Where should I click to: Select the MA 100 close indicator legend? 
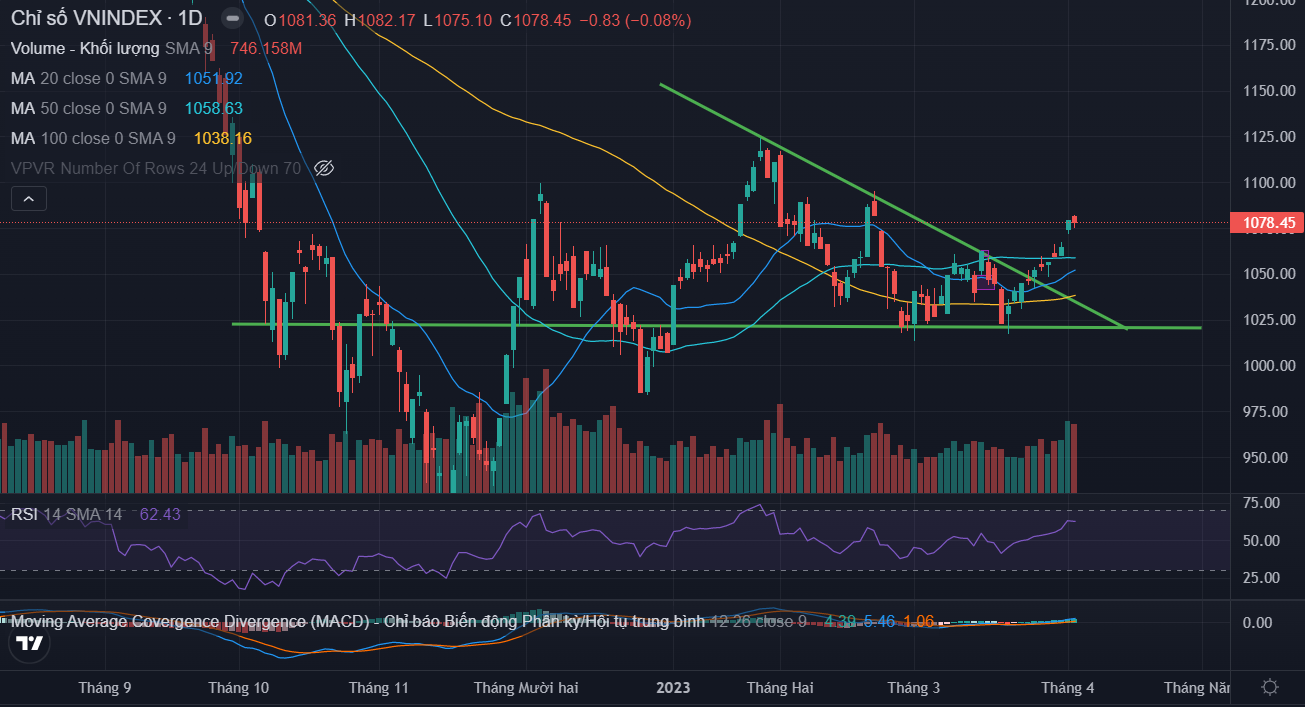click(x=93, y=138)
